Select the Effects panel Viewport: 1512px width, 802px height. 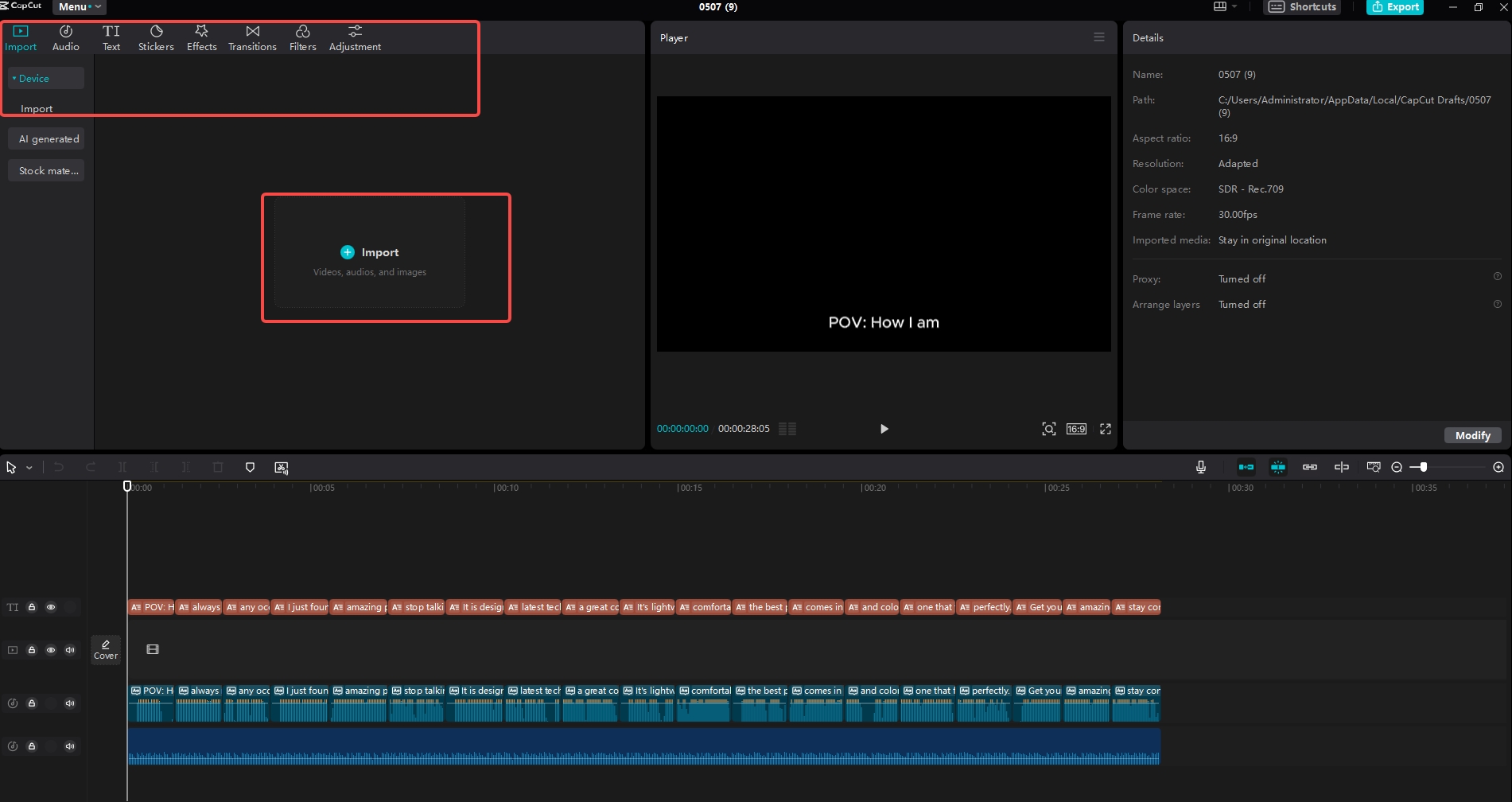[x=201, y=37]
